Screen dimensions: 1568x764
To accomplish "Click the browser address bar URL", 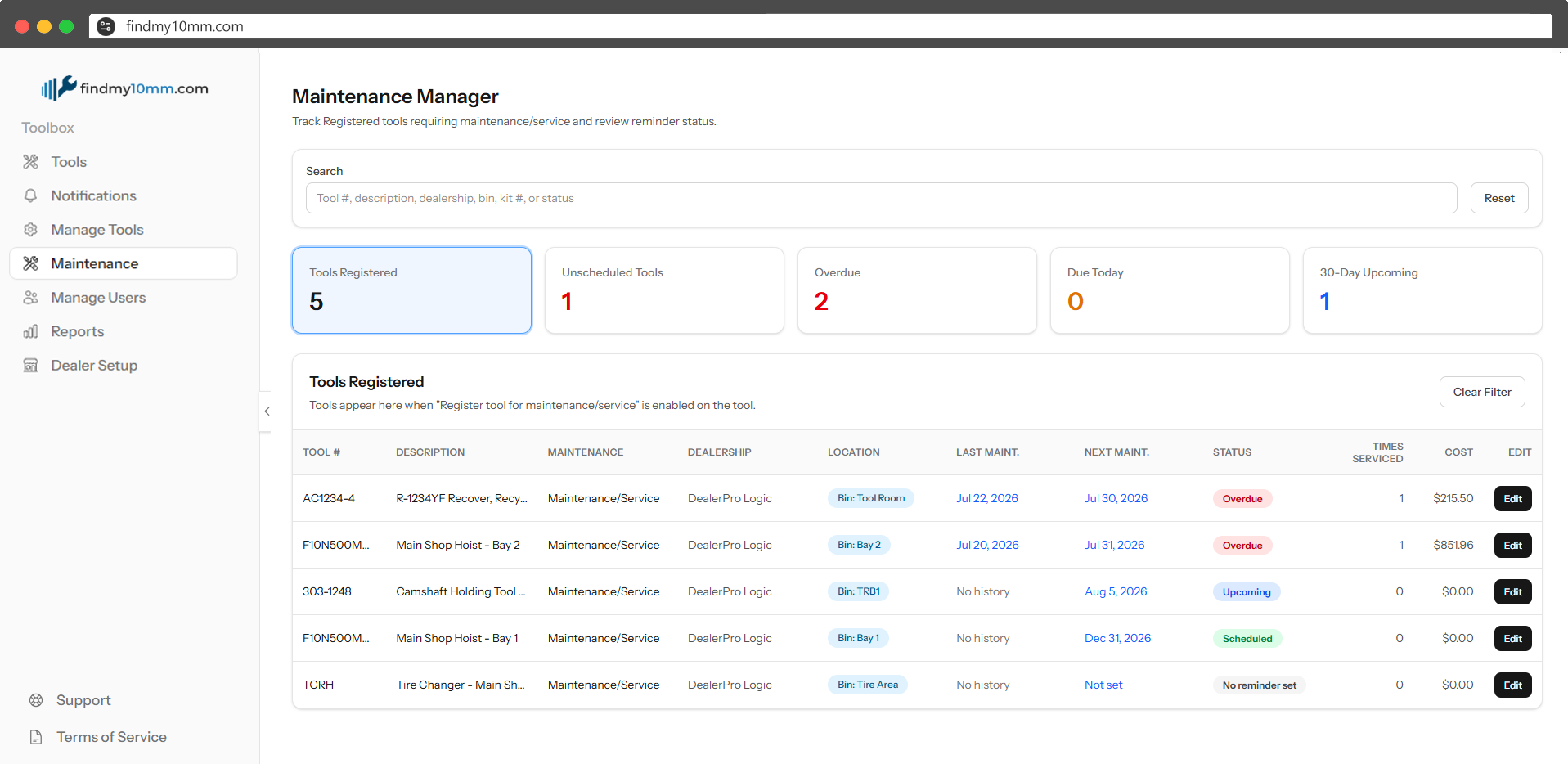I will point(185,26).
